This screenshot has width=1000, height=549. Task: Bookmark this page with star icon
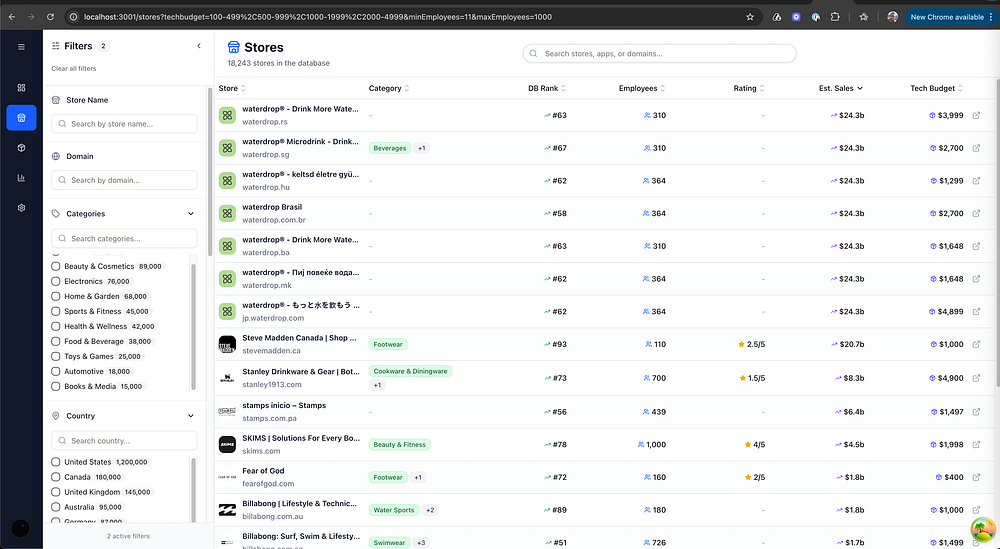pyautogui.click(x=750, y=17)
